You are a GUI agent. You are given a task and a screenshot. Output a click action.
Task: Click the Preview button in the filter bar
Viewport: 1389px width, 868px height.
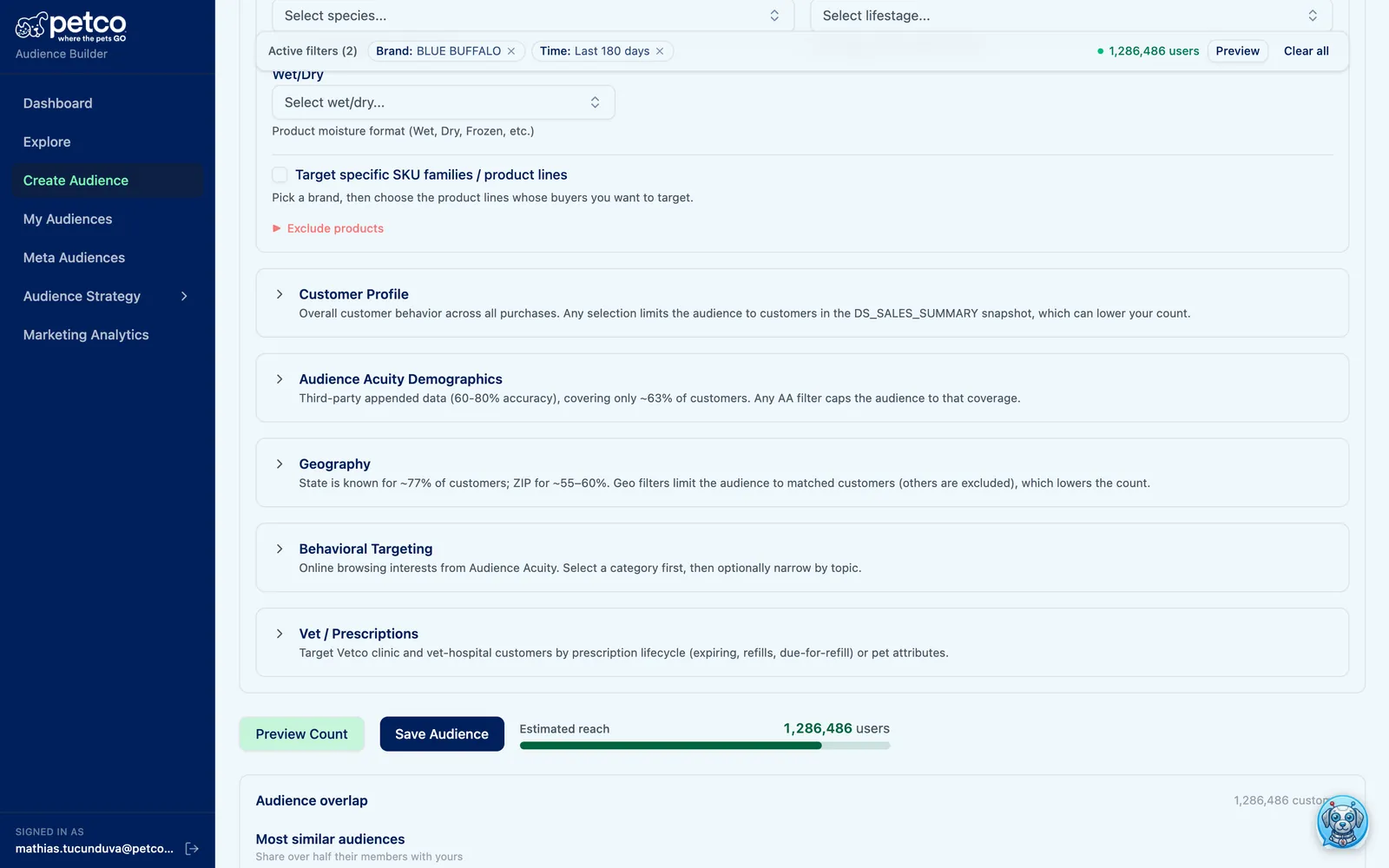click(x=1237, y=51)
